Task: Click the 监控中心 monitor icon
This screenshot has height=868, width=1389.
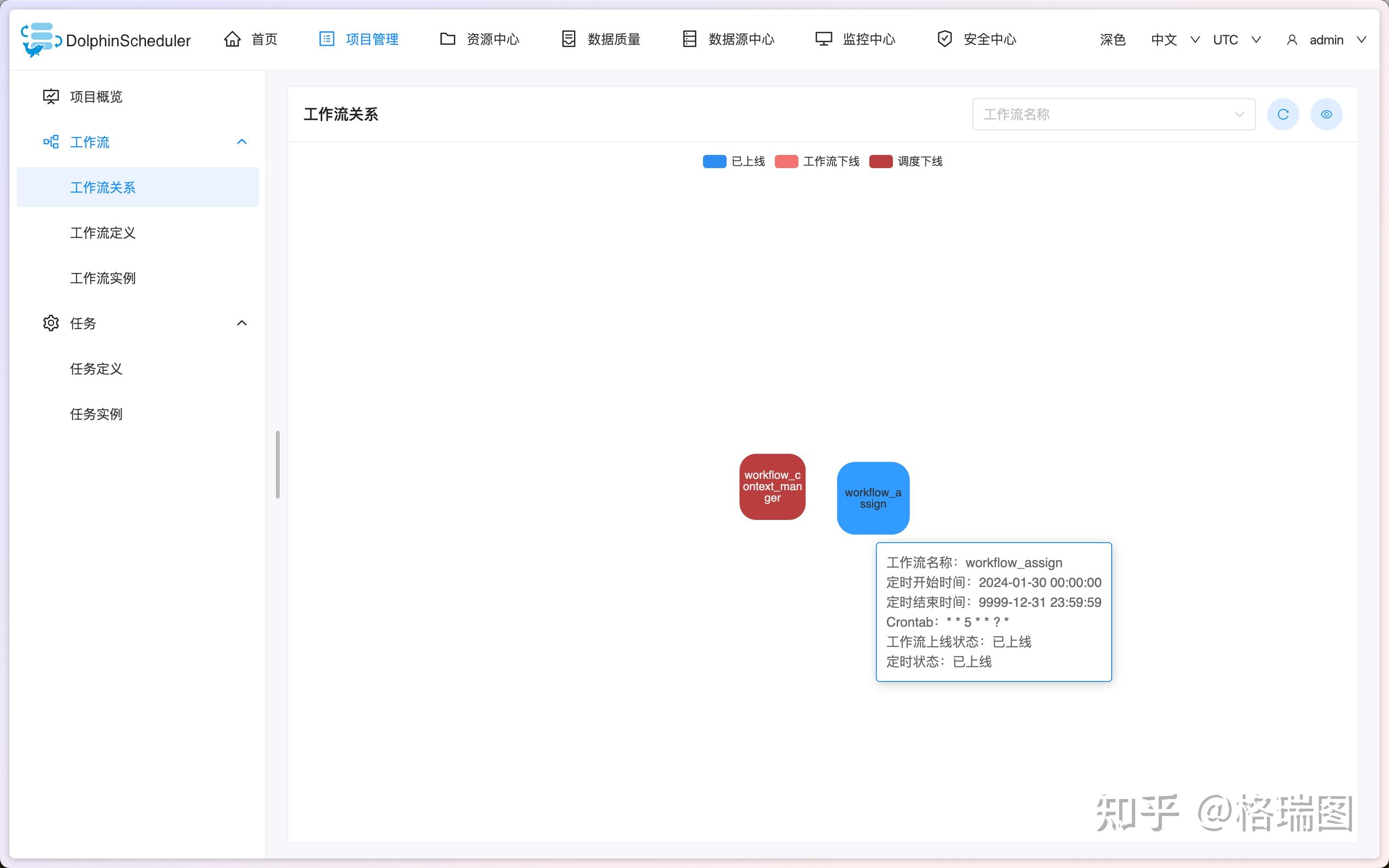Action: click(823, 39)
